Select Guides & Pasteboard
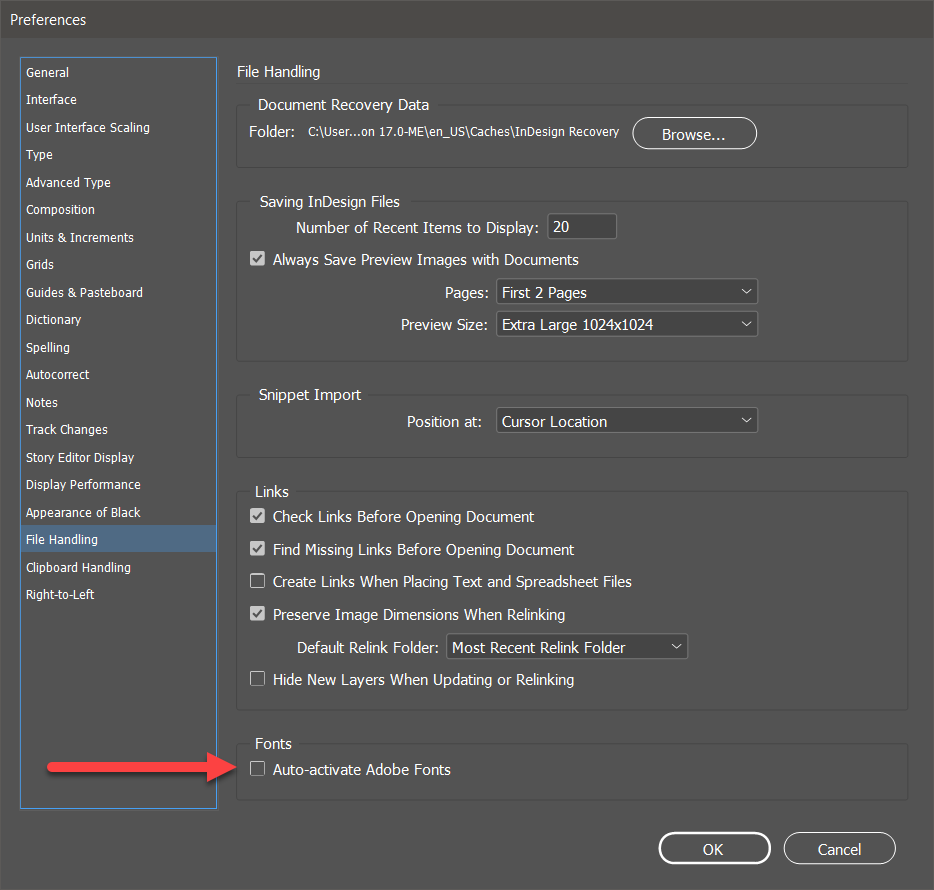This screenshot has width=934, height=890. (118, 292)
